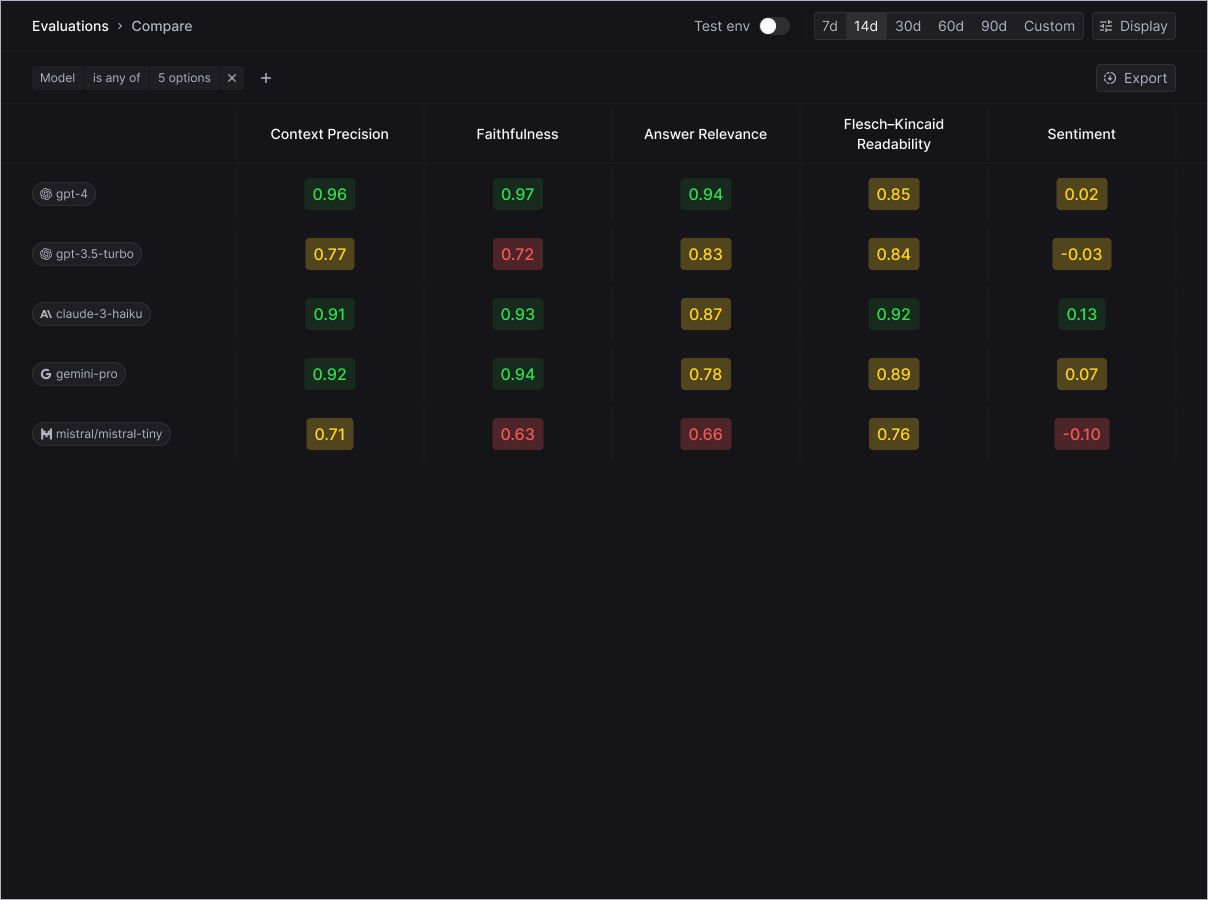This screenshot has height=900, width=1208.
Task: Remove the Model filter with X icon
Action: pyautogui.click(x=232, y=78)
